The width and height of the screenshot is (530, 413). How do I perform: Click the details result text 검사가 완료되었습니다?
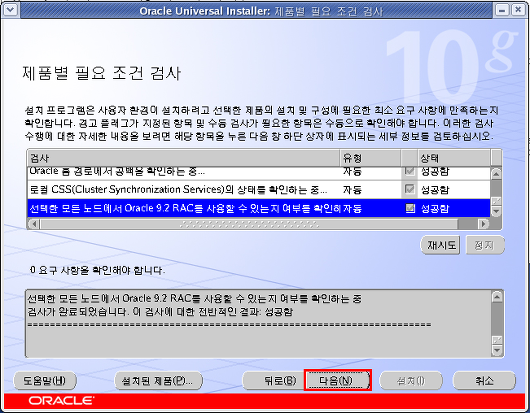(x=78, y=312)
